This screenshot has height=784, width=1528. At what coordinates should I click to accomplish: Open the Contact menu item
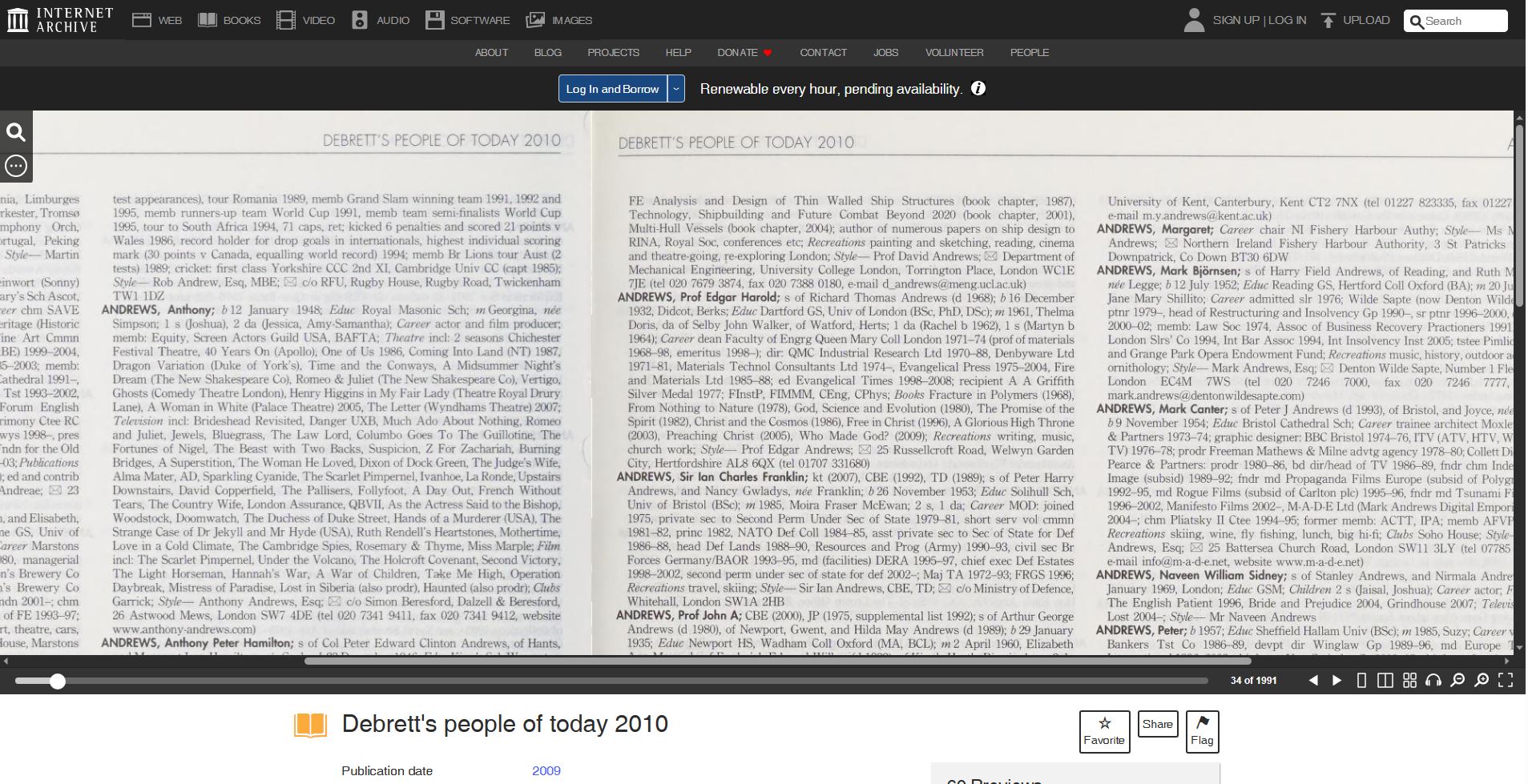tap(823, 52)
